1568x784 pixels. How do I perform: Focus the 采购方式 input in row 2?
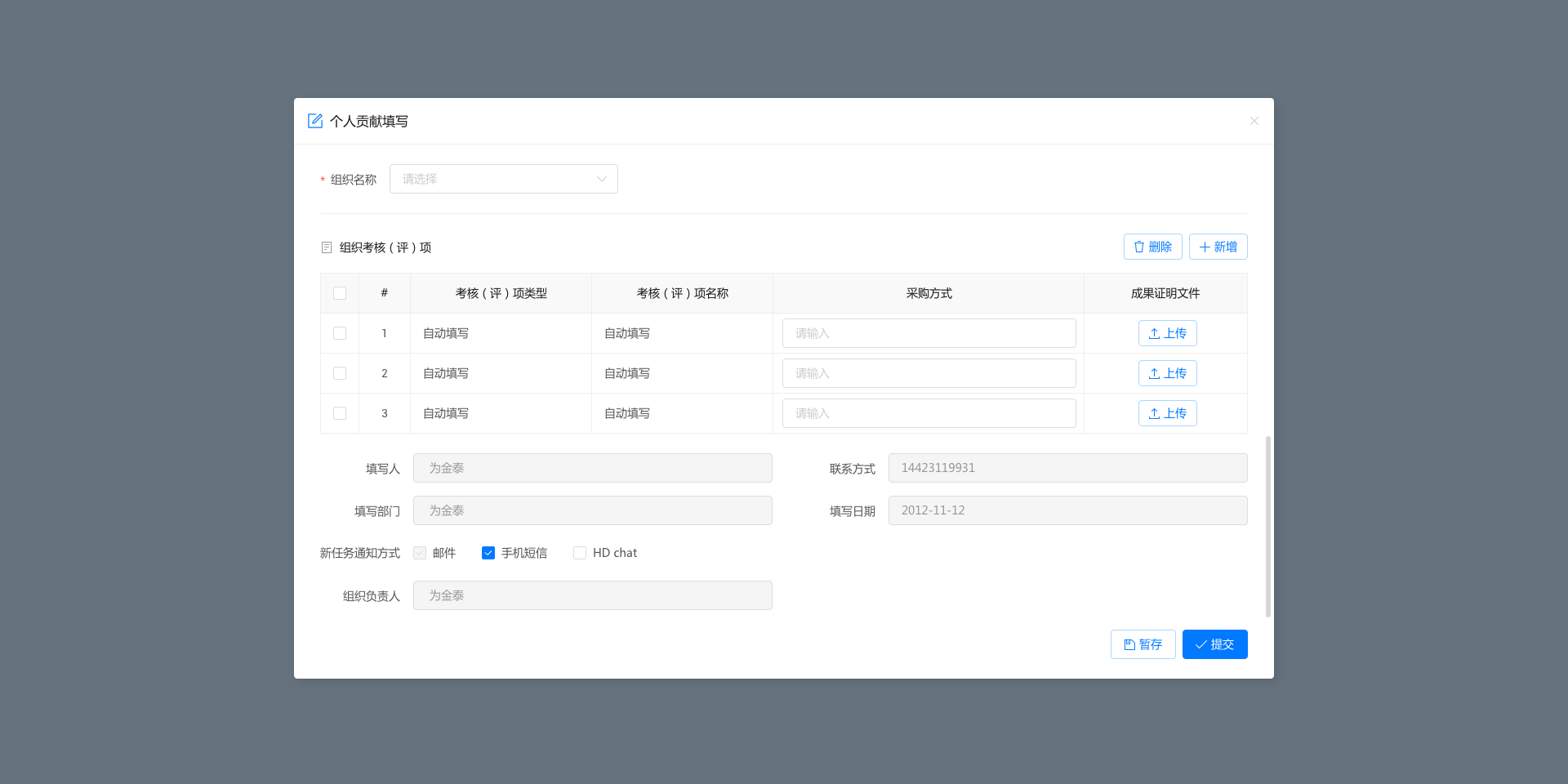pyautogui.click(x=929, y=373)
